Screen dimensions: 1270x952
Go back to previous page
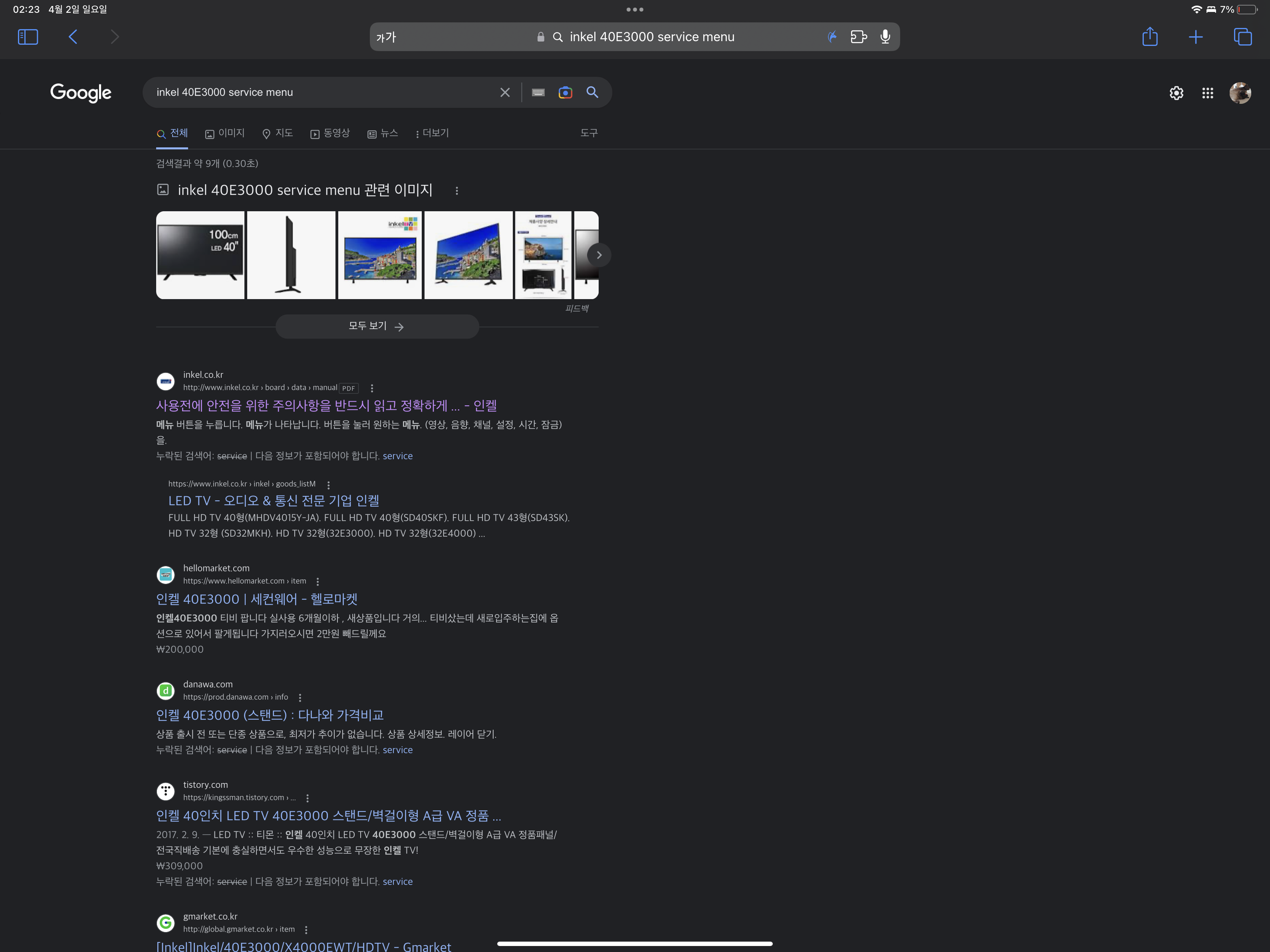(x=73, y=37)
